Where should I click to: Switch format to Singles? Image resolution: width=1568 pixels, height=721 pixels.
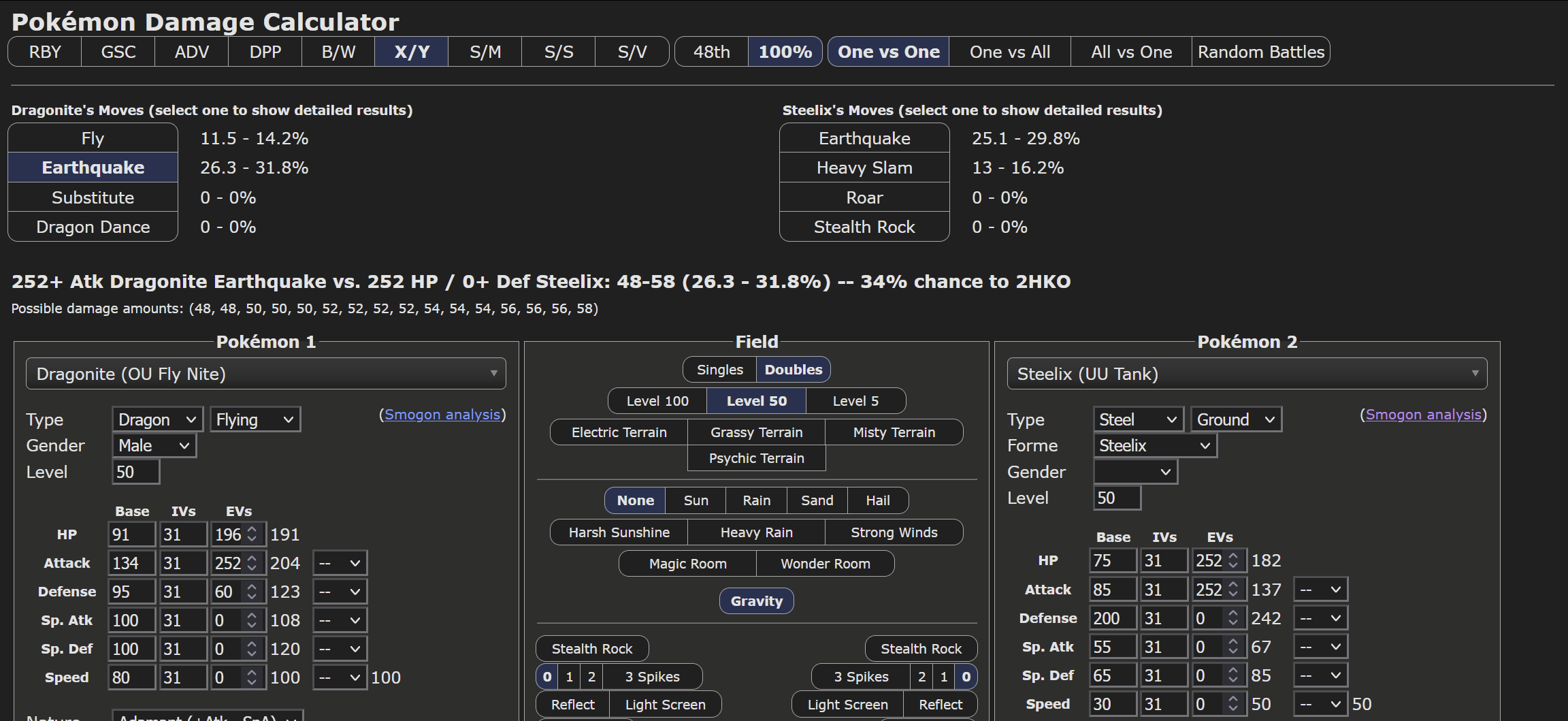(x=719, y=370)
